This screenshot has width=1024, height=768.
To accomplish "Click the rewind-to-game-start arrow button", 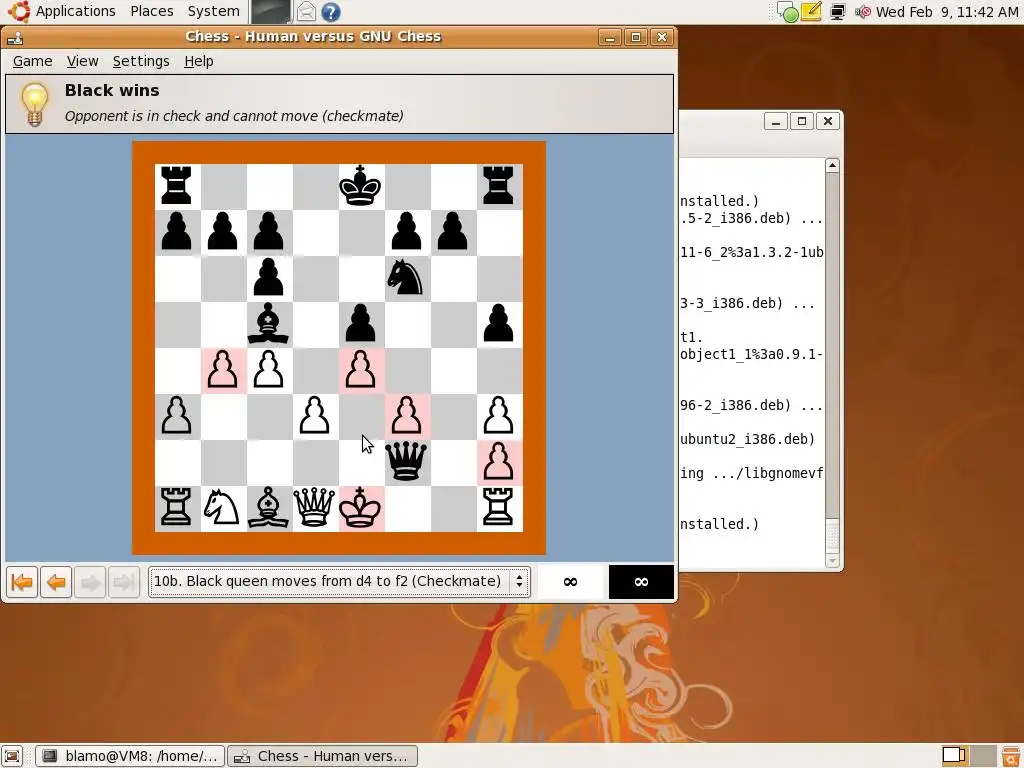I will [22, 581].
